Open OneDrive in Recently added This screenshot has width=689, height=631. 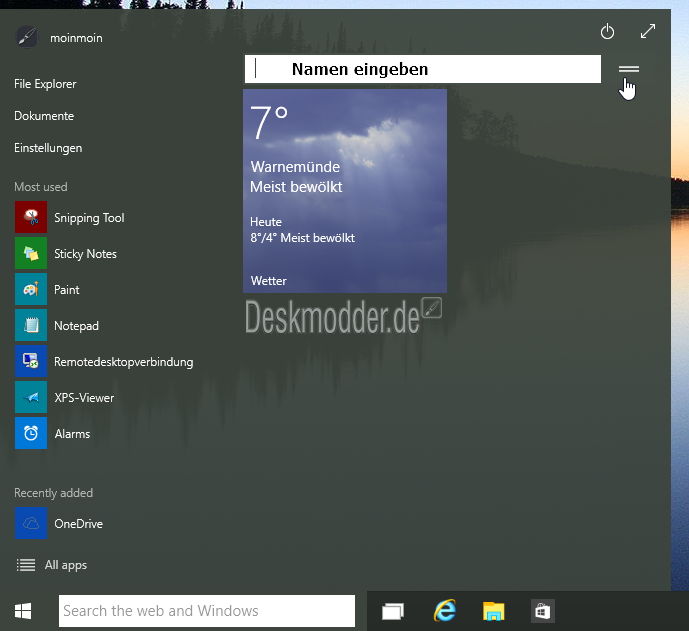click(x=59, y=523)
